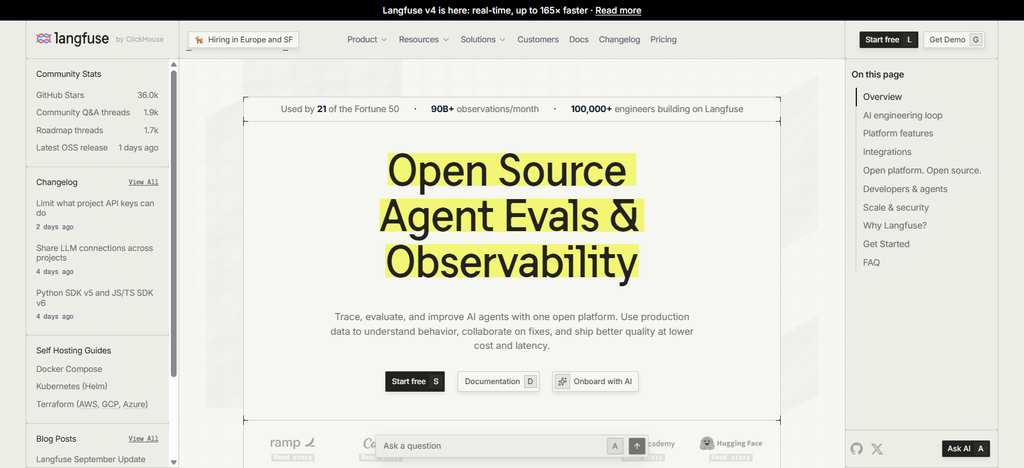Open 'Share LLM connections across projects'

point(95,253)
